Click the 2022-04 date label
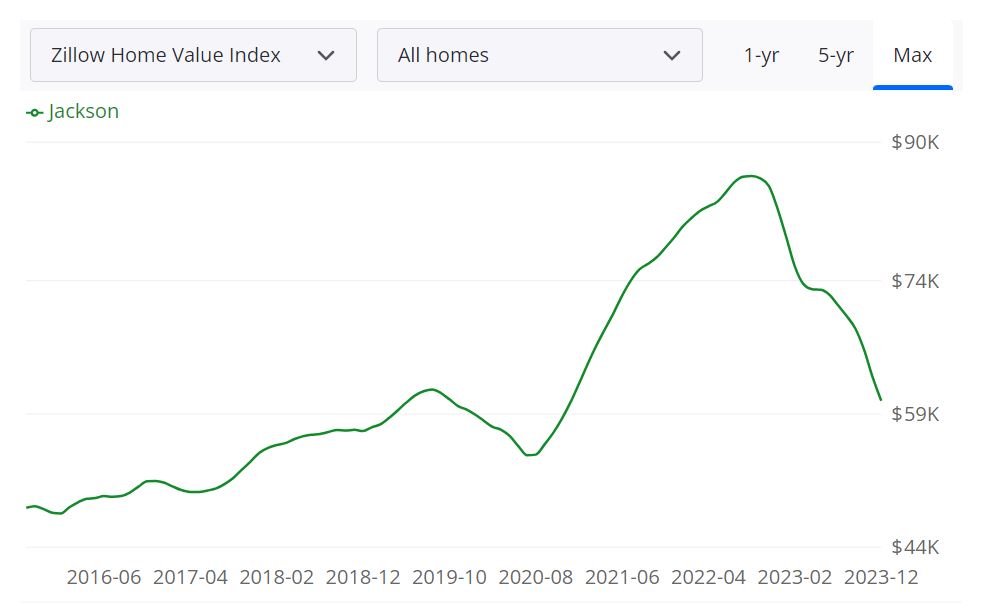 [708, 577]
